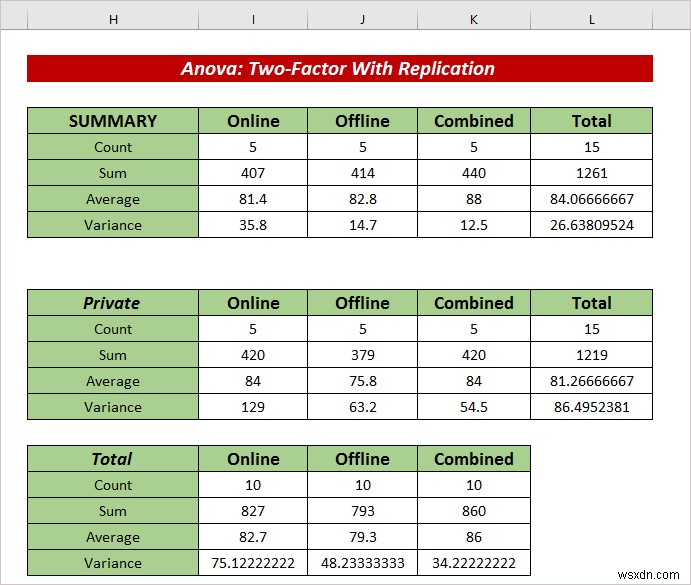Select Online header in Private table

click(x=253, y=303)
